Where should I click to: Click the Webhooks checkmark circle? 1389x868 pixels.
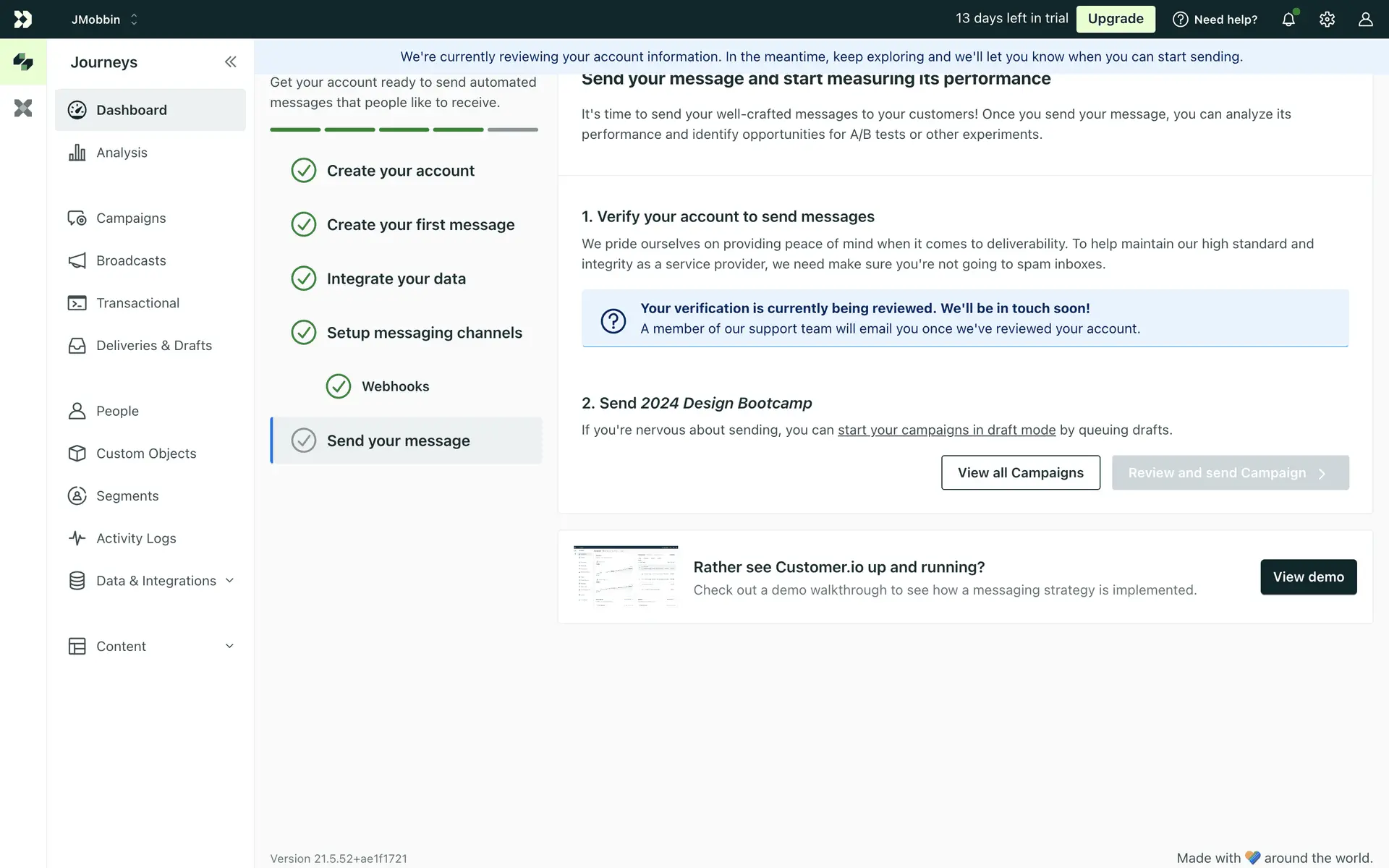(339, 386)
